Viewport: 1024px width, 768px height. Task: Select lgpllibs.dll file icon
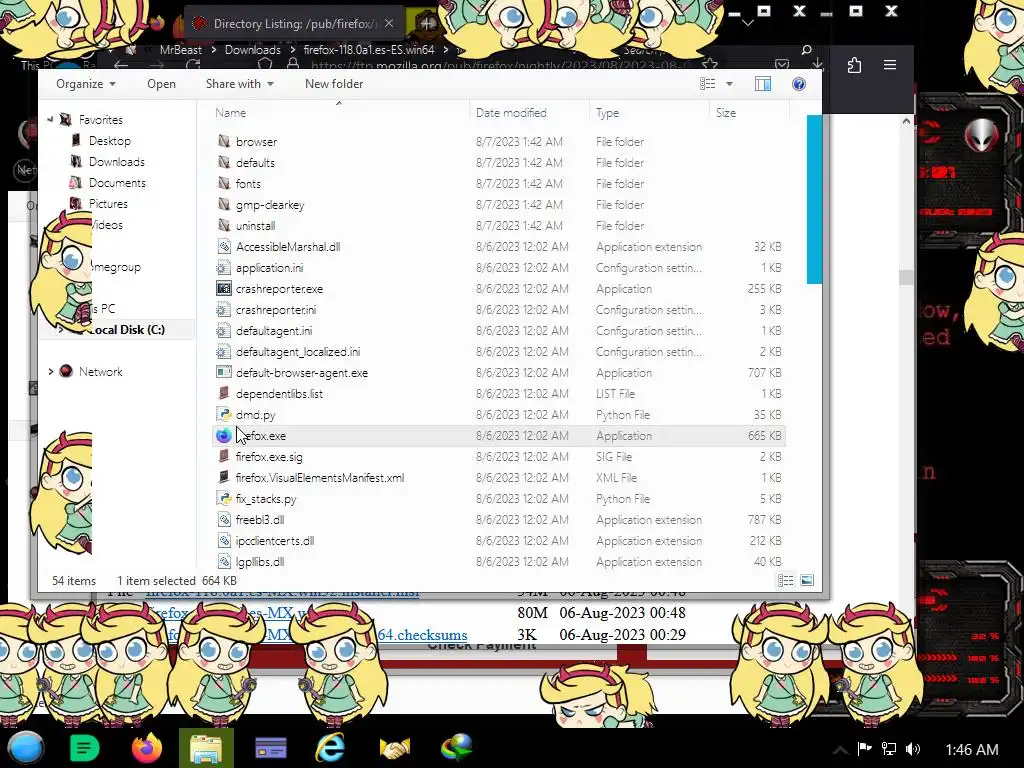[224, 561]
